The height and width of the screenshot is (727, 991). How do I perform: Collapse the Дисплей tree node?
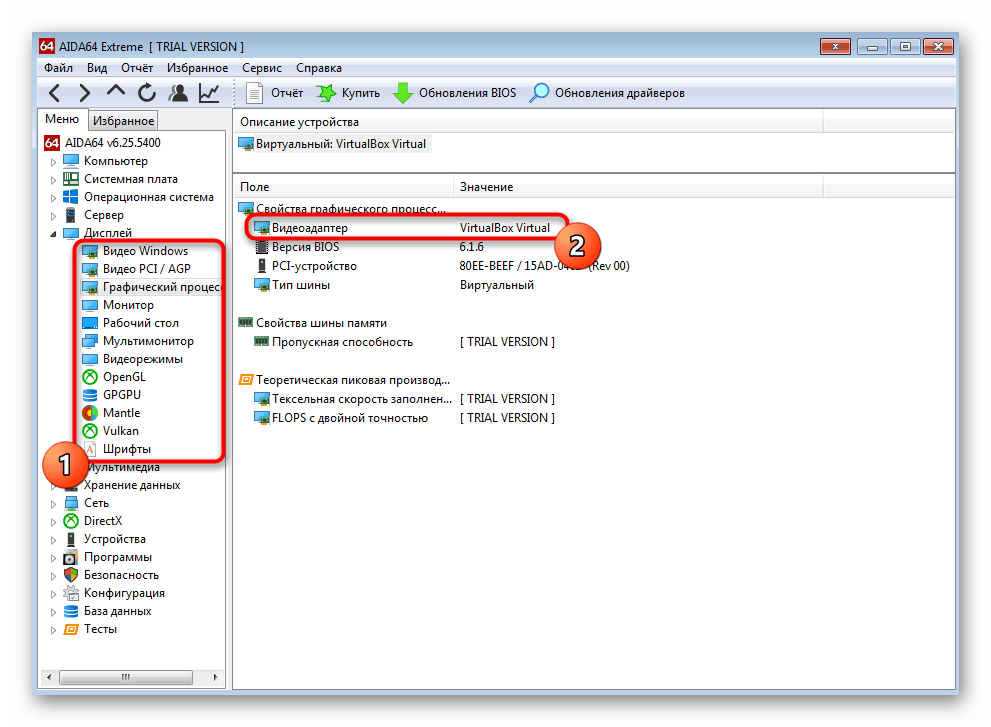[x=54, y=233]
